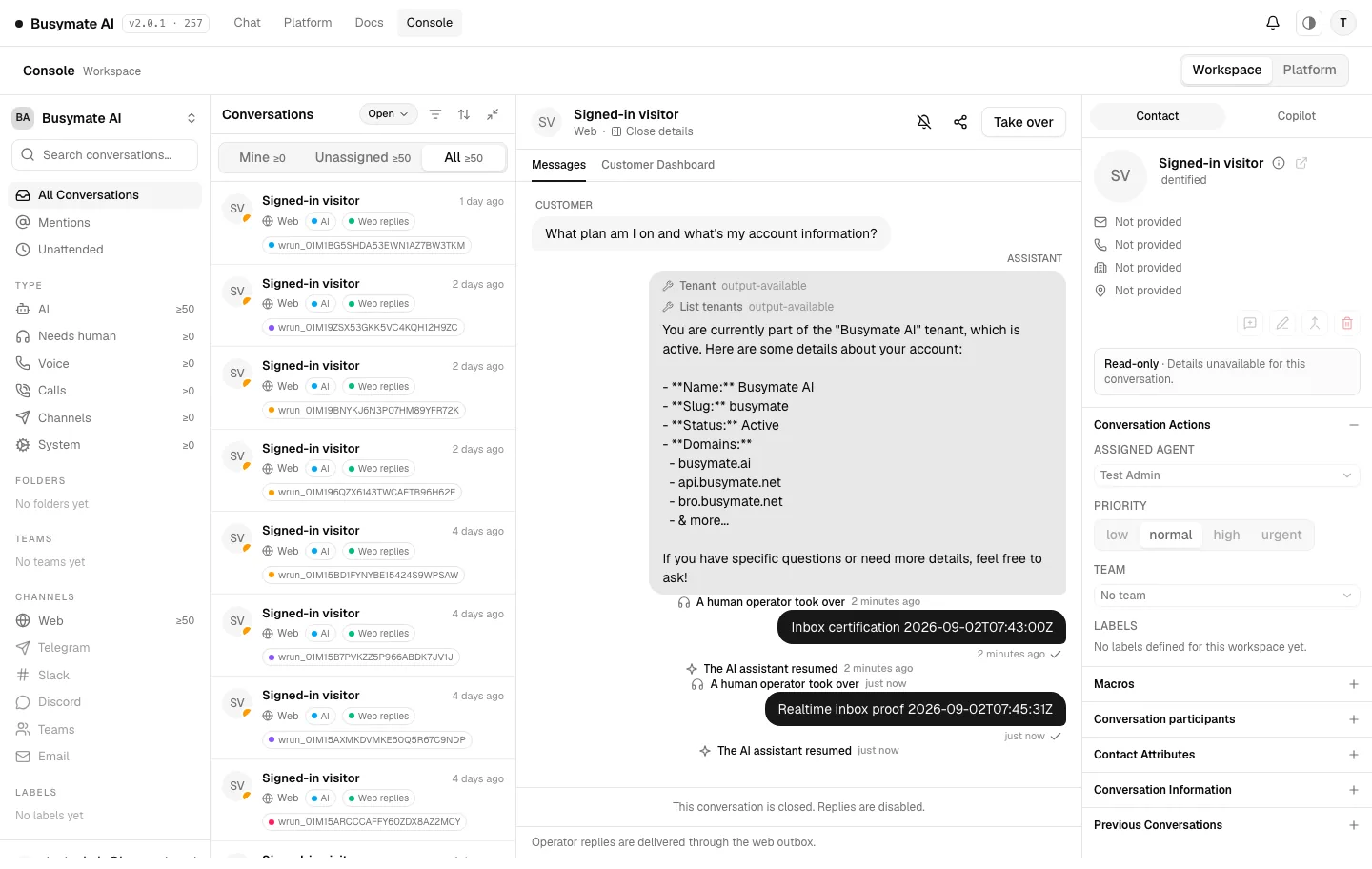Click the Take over button
This screenshot has height=869, width=1372.
coord(1023,122)
